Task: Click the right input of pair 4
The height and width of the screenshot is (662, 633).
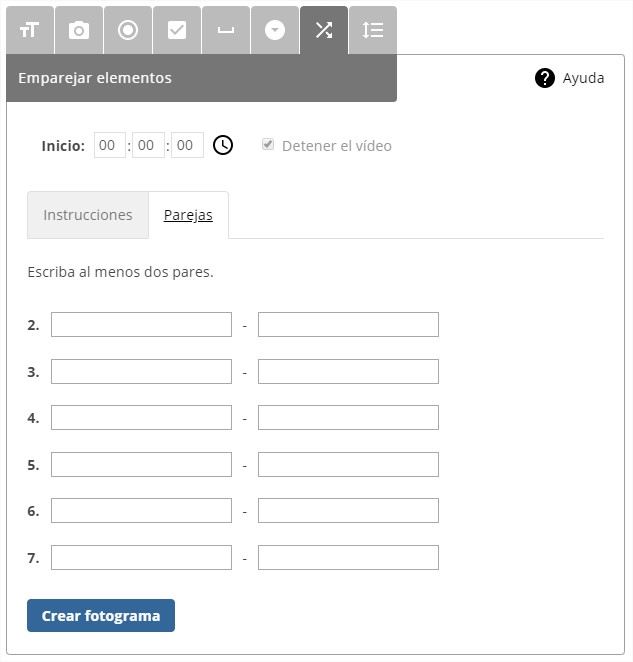Action: tap(348, 418)
